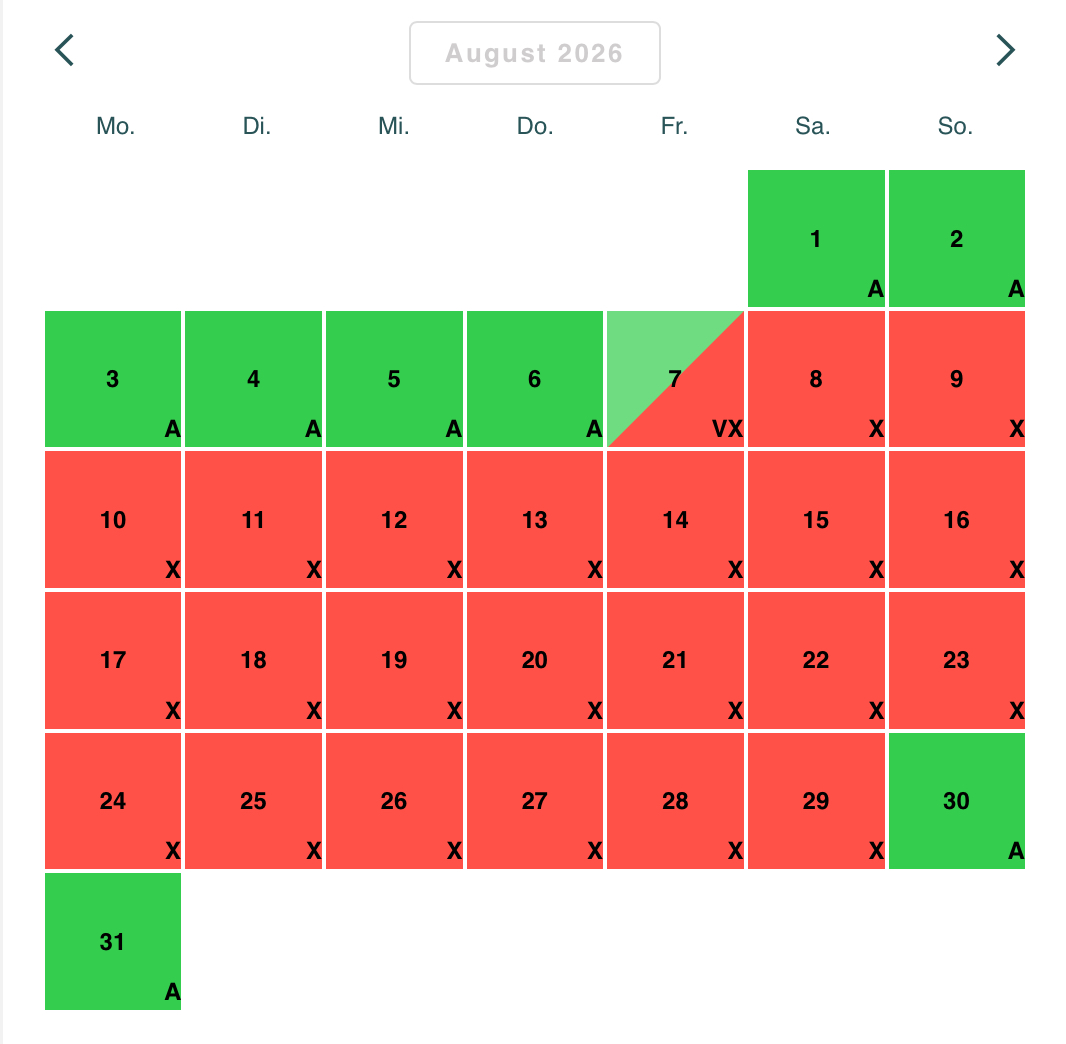Choose August 6 as the date

click(535, 379)
